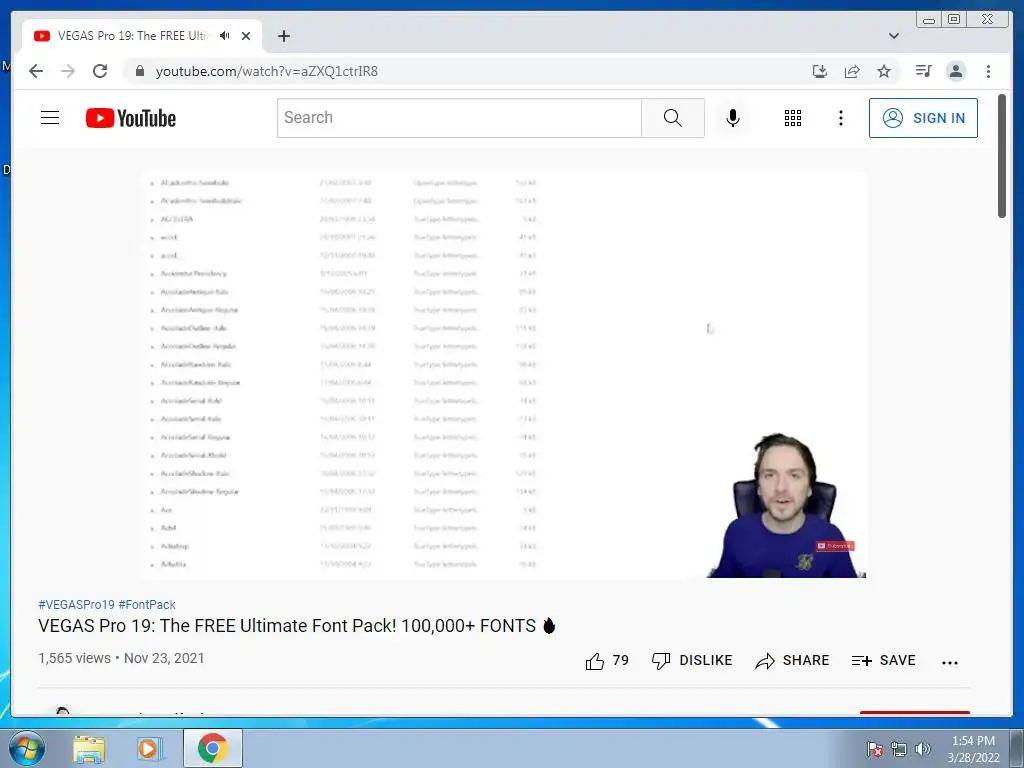Screen dimensions: 1024x768
Task: Reload the YouTube page
Action: 100,71
